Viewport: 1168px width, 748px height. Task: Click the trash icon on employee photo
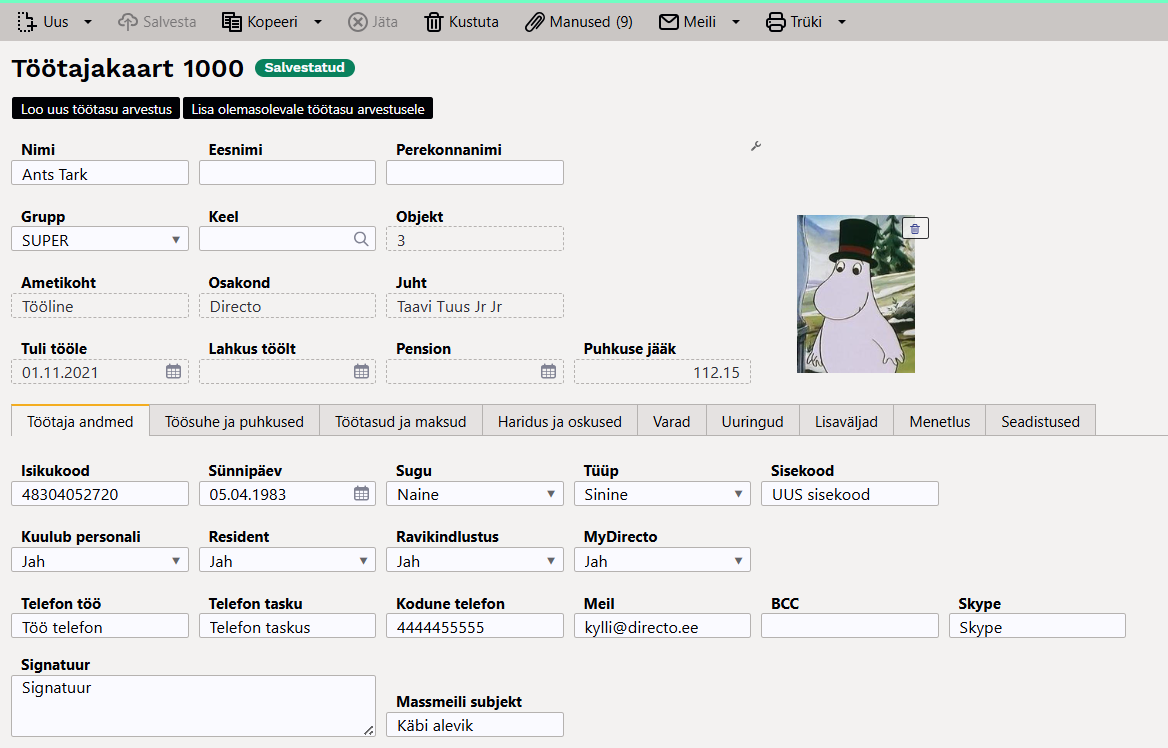coord(916,229)
